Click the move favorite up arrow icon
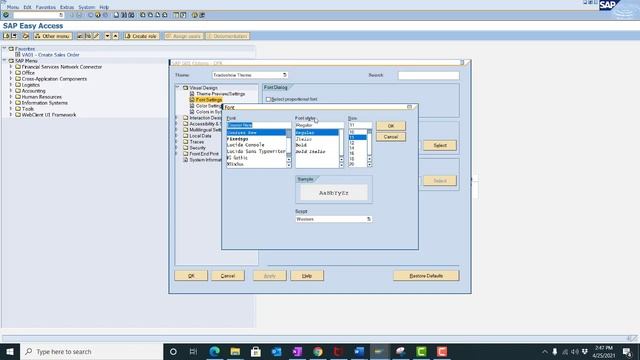 click(x=116, y=36)
